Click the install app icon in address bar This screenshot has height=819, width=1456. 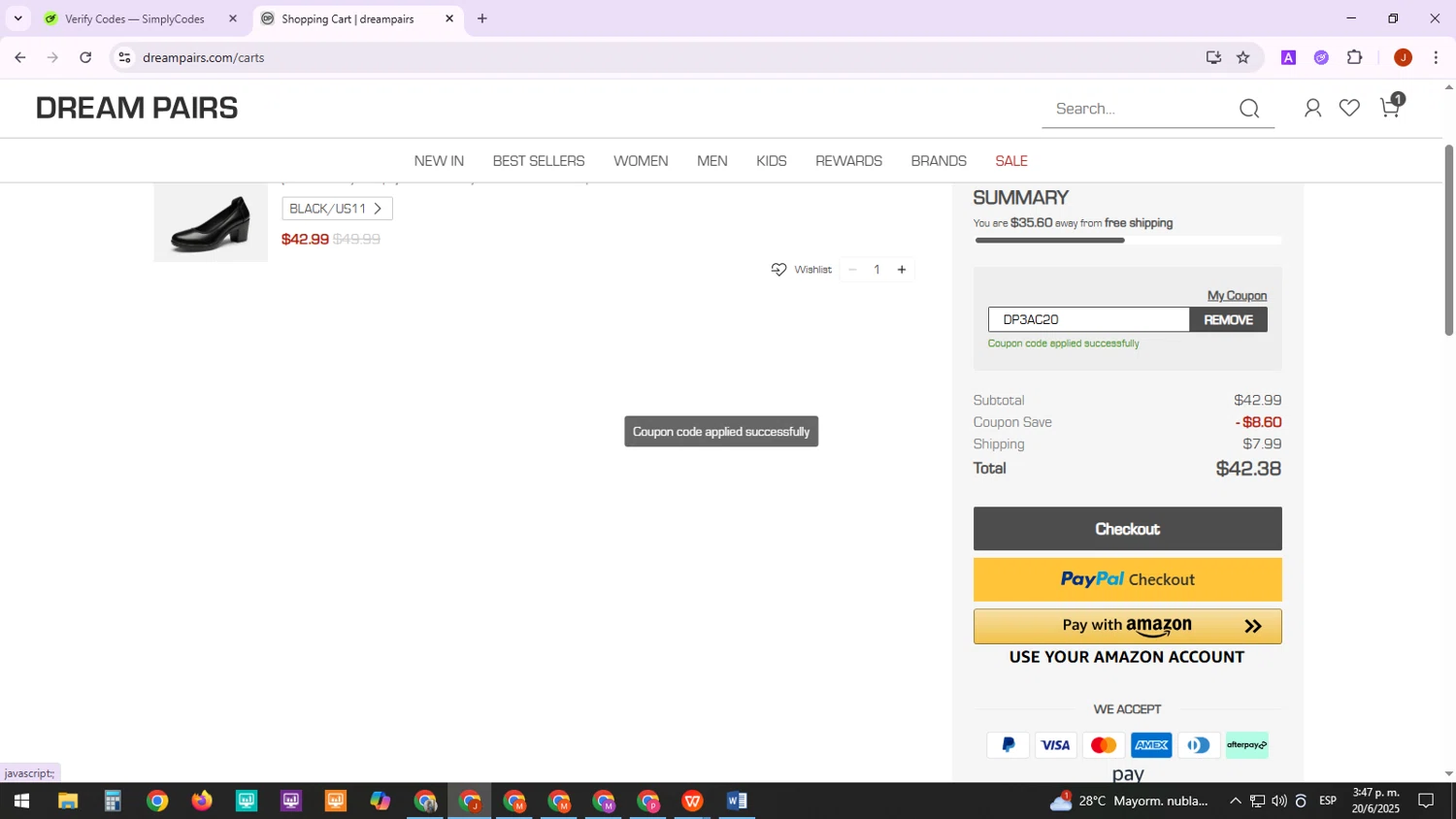1213,58
